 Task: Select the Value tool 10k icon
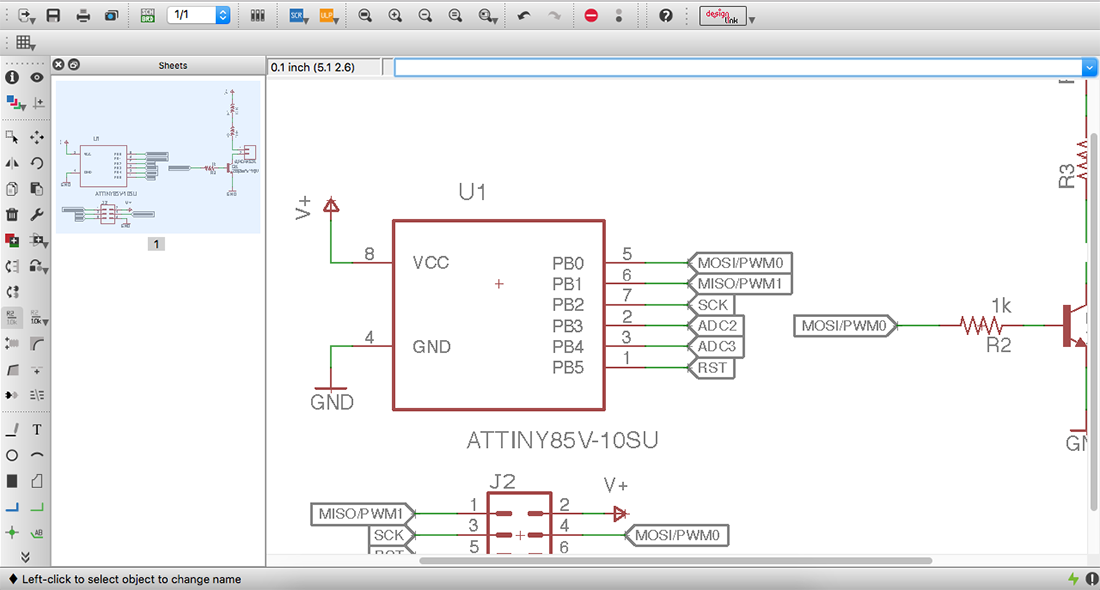[x=39, y=319]
